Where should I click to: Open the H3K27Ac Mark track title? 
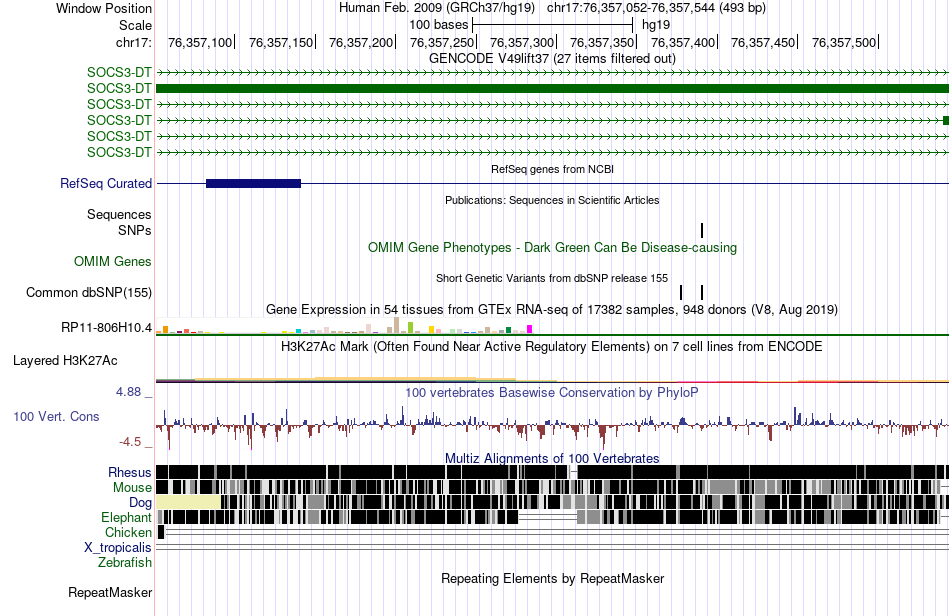(x=552, y=346)
